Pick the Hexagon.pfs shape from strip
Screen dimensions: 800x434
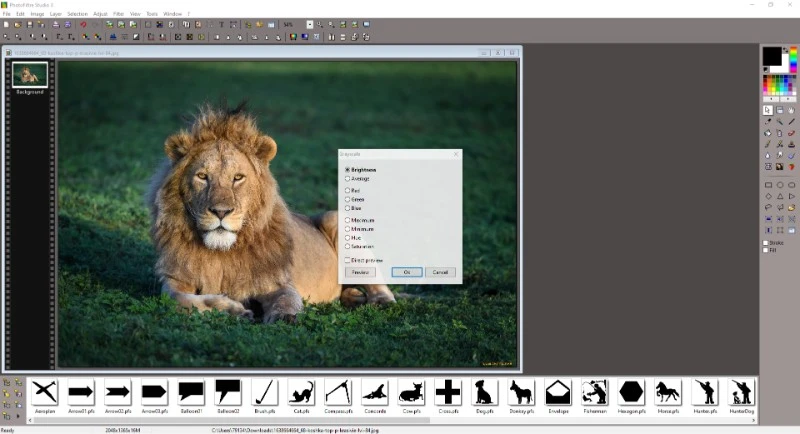[x=631, y=392]
